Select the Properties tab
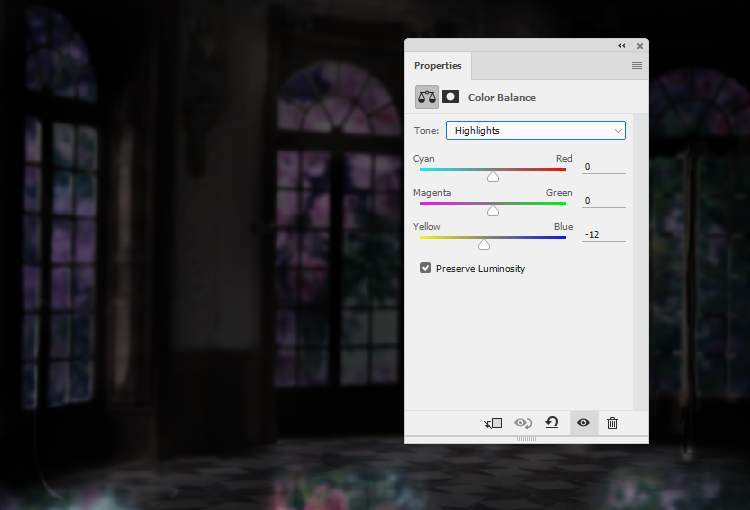This screenshot has height=510, width=750. [438, 66]
